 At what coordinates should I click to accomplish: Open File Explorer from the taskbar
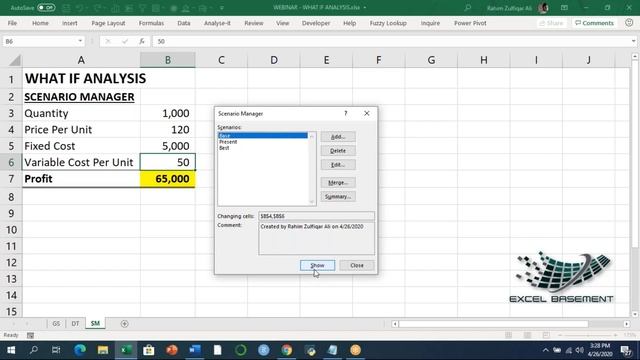pyautogui.click(x=103, y=350)
